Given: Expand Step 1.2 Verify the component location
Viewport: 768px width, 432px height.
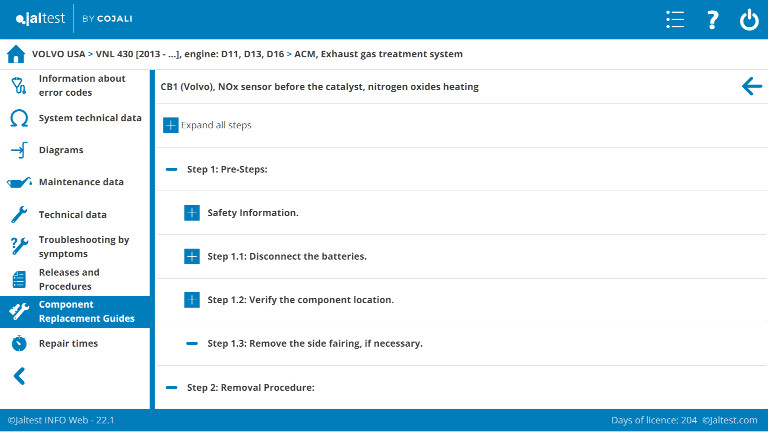Looking at the screenshot, I should coord(193,300).
